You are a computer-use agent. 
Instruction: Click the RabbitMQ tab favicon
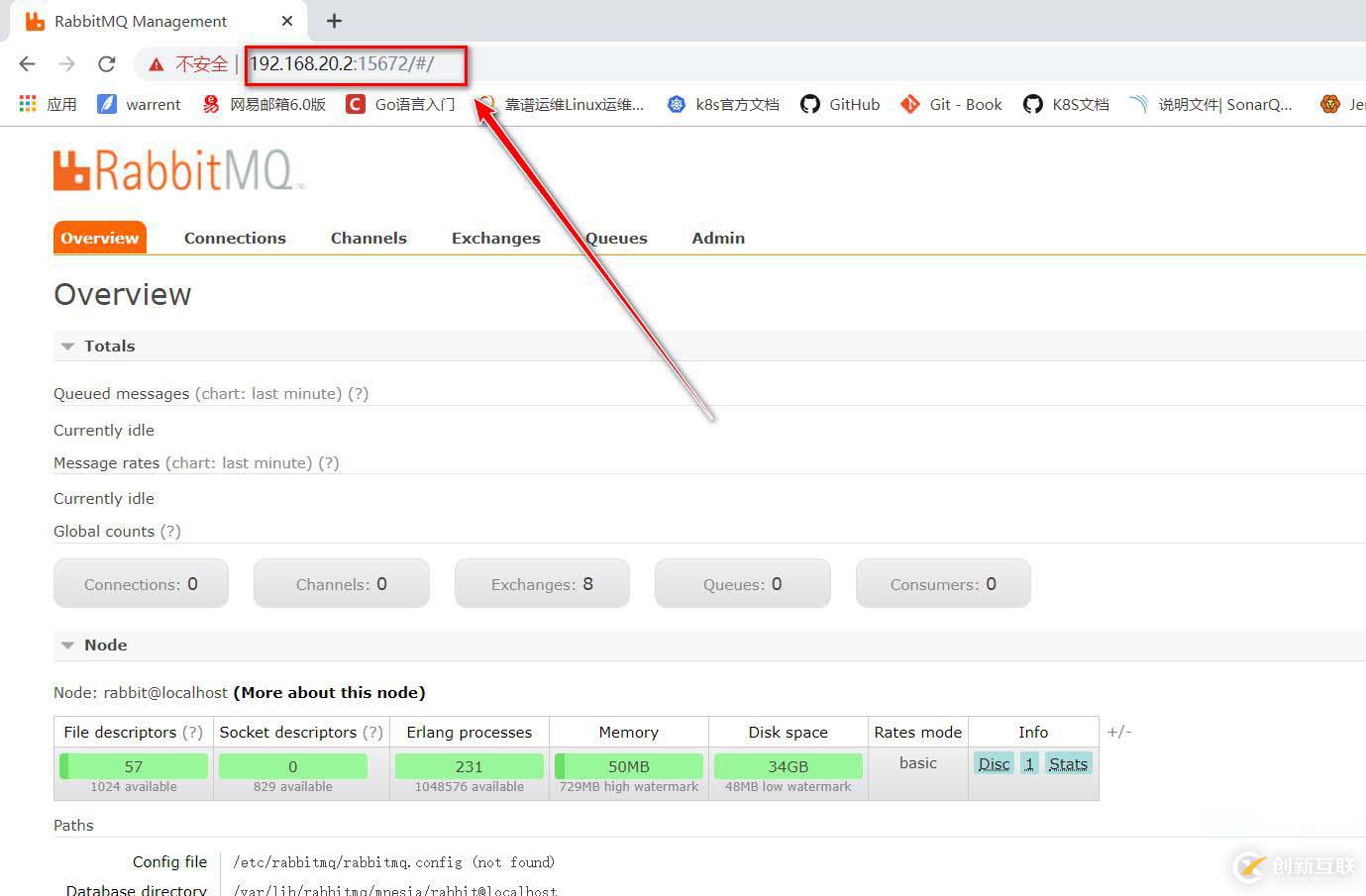(35, 21)
